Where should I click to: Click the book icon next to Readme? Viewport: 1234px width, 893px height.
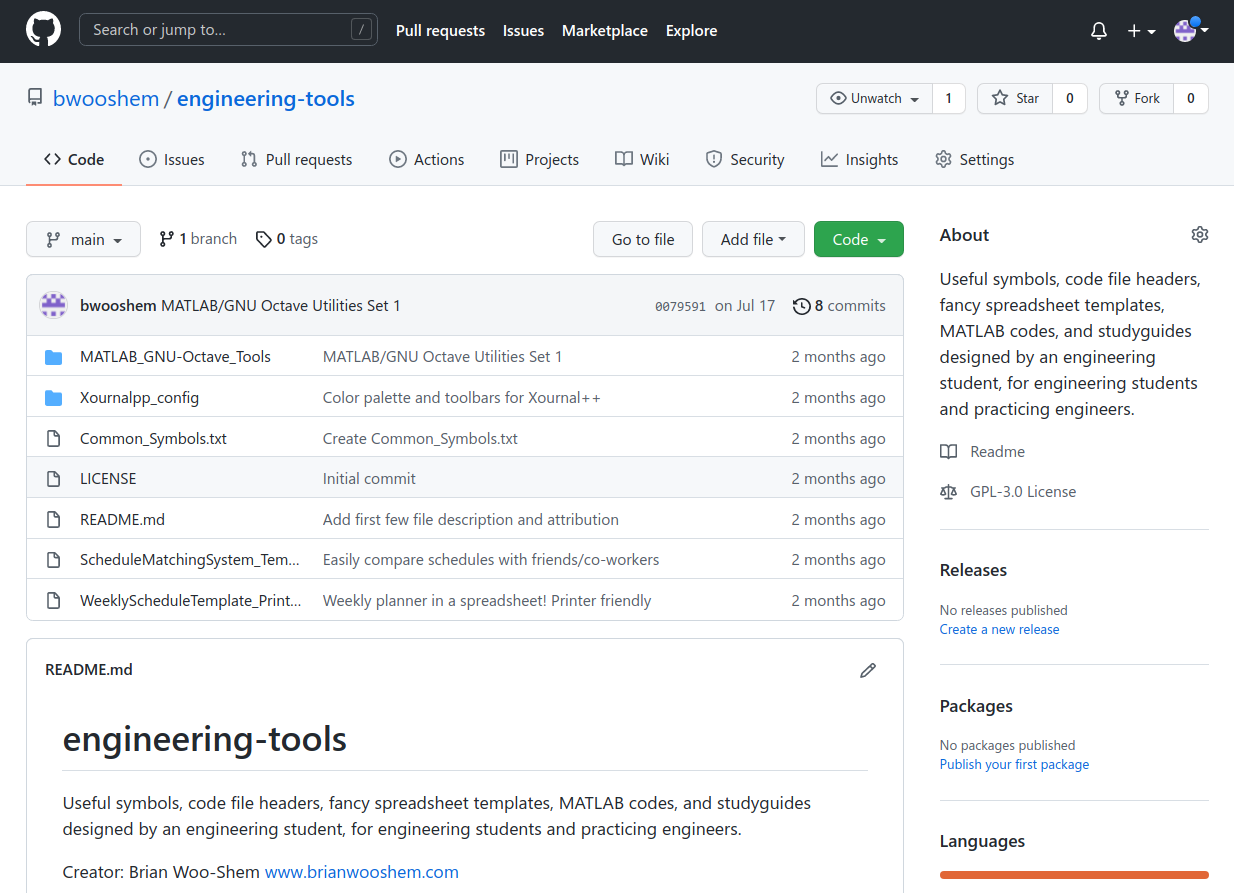(948, 452)
